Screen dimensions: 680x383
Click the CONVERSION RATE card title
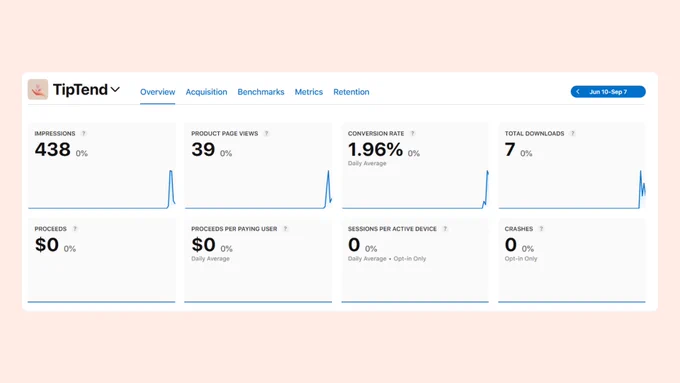(x=376, y=133)
